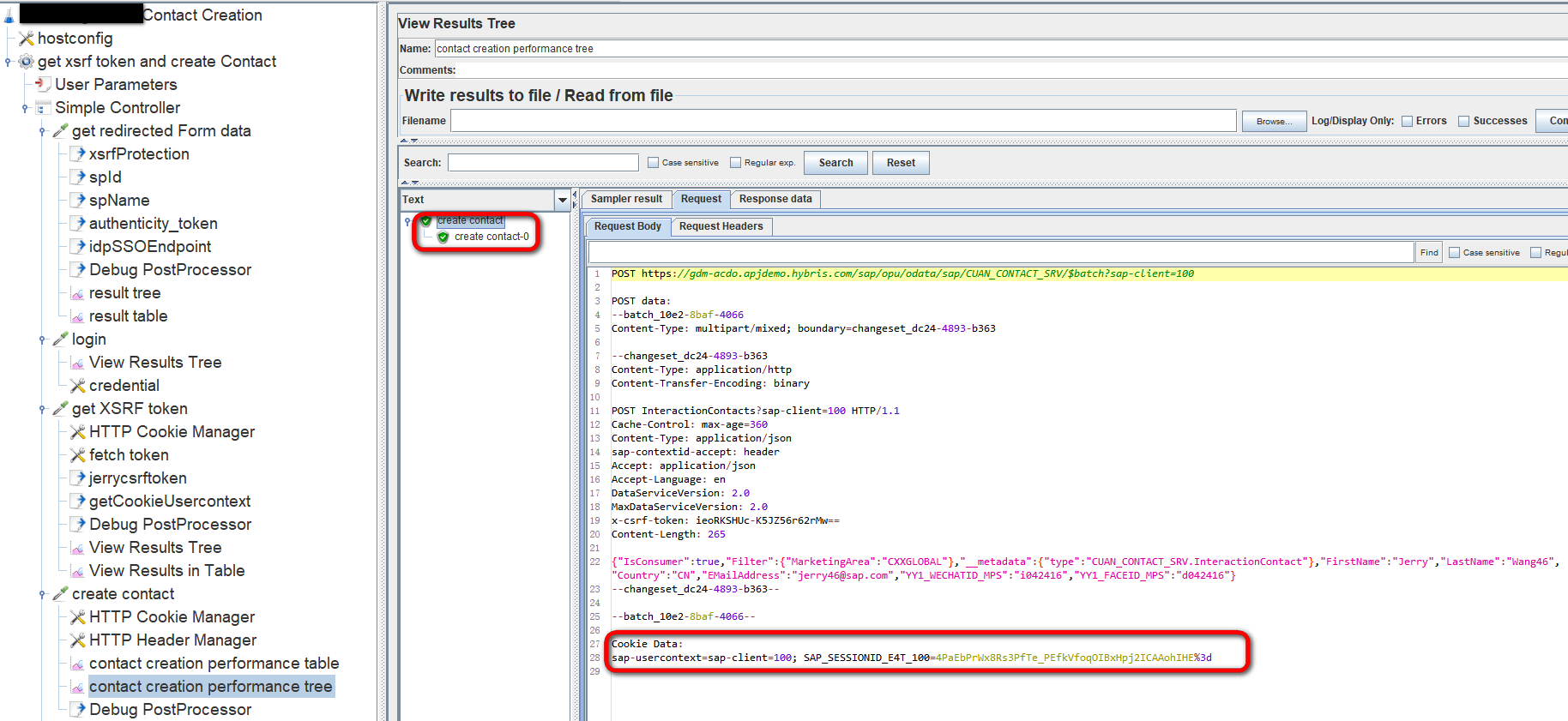Click the getCookieUsercontext extractor icon

pos(77,502)
